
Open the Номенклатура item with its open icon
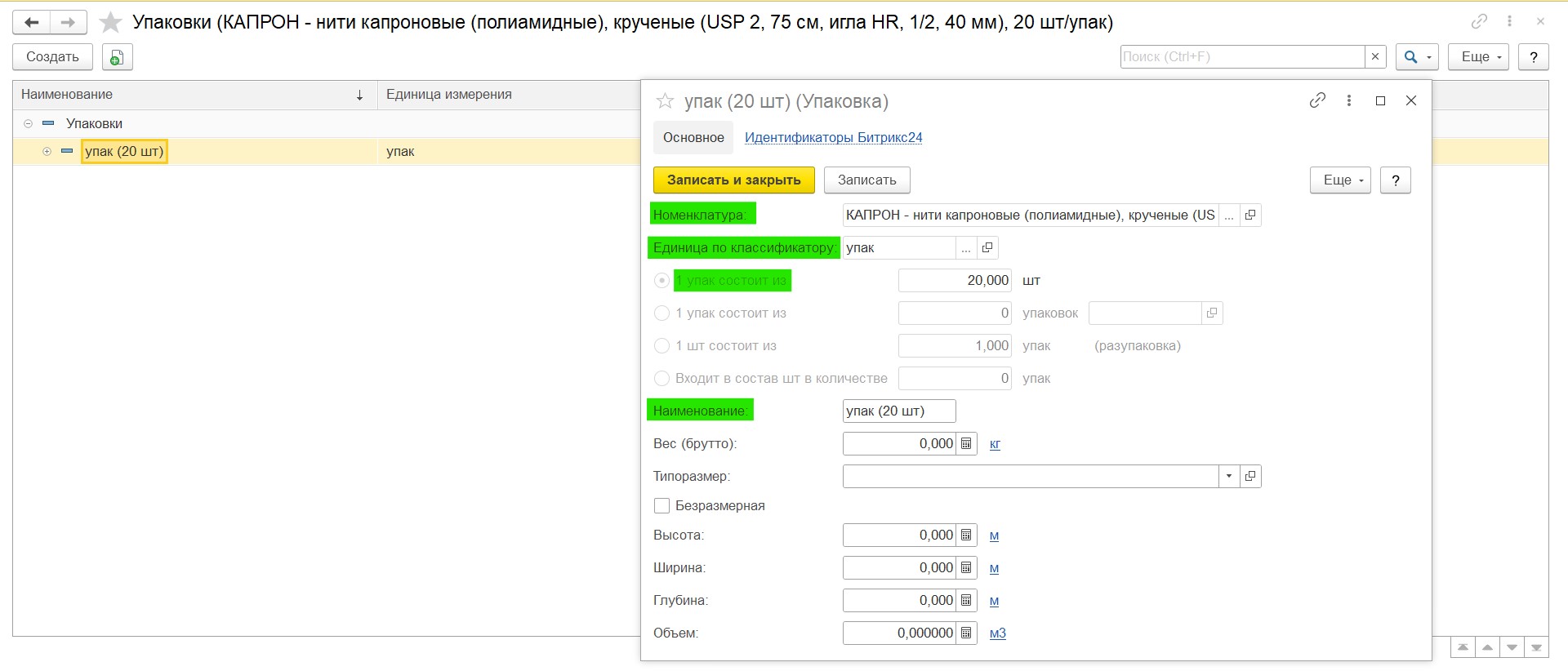pyautogui.click(x=1249, y=215)
